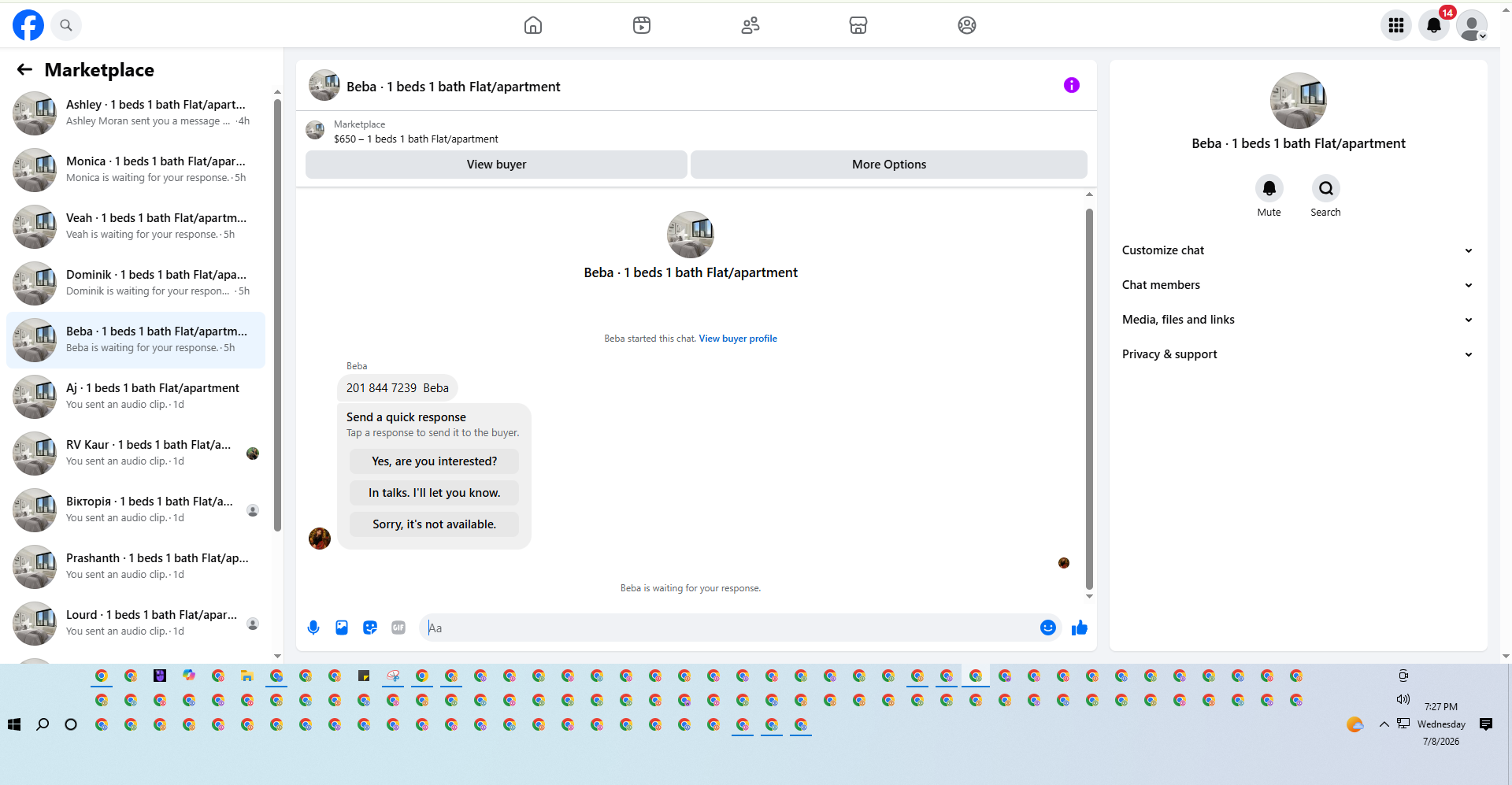Viewport: 1512px width, 785px height.
Task: Record a voice clip with microphone icon
Action: (x=313, y=628)
